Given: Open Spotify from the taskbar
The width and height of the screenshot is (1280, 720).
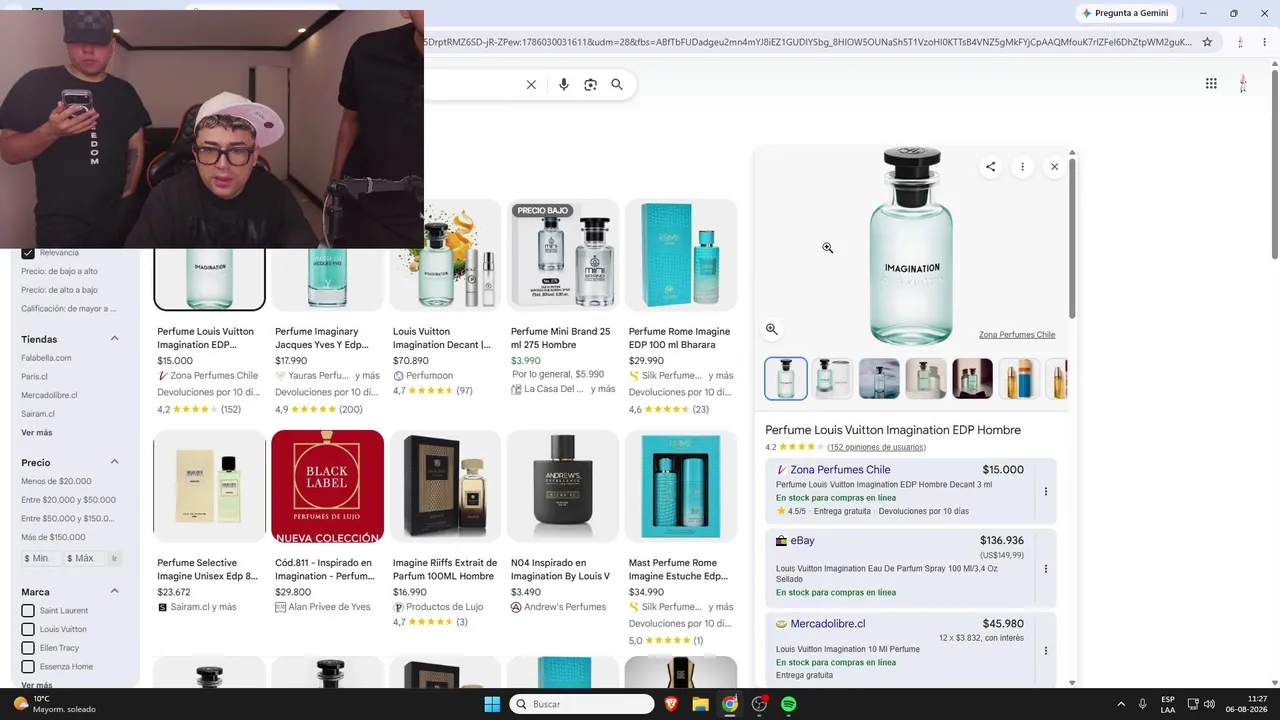Looking at the screenshot, I should coord(789,704).
